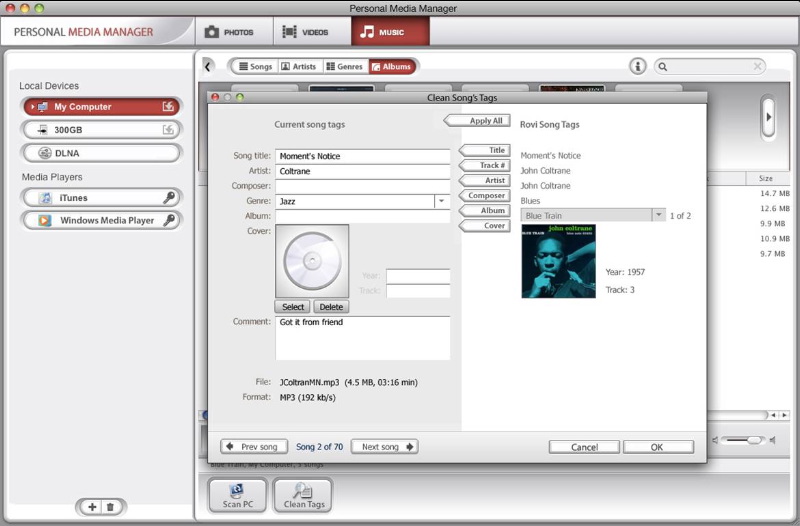Click the Apply All button
Viewport: 800px width, 526px height.
pyautogui.click(x=480, y=121)
